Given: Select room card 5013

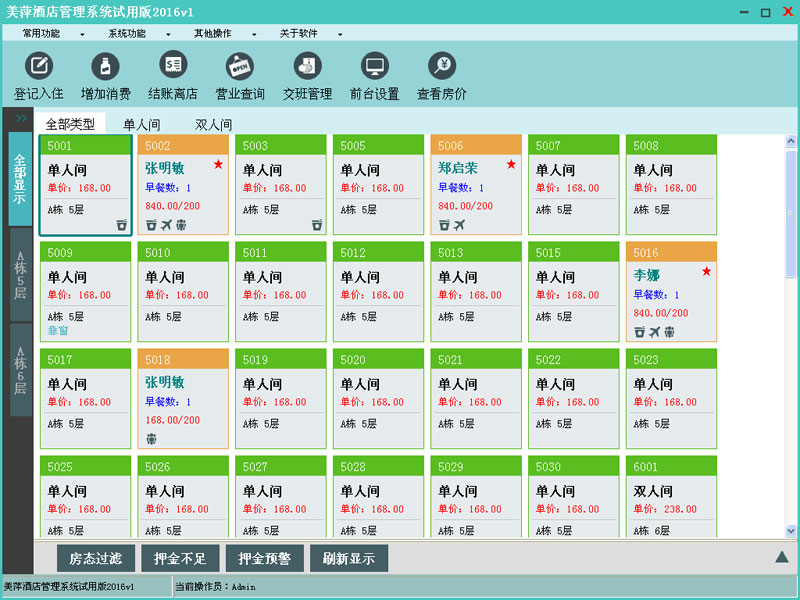Looking at the screenshot, I should point(476,292).
